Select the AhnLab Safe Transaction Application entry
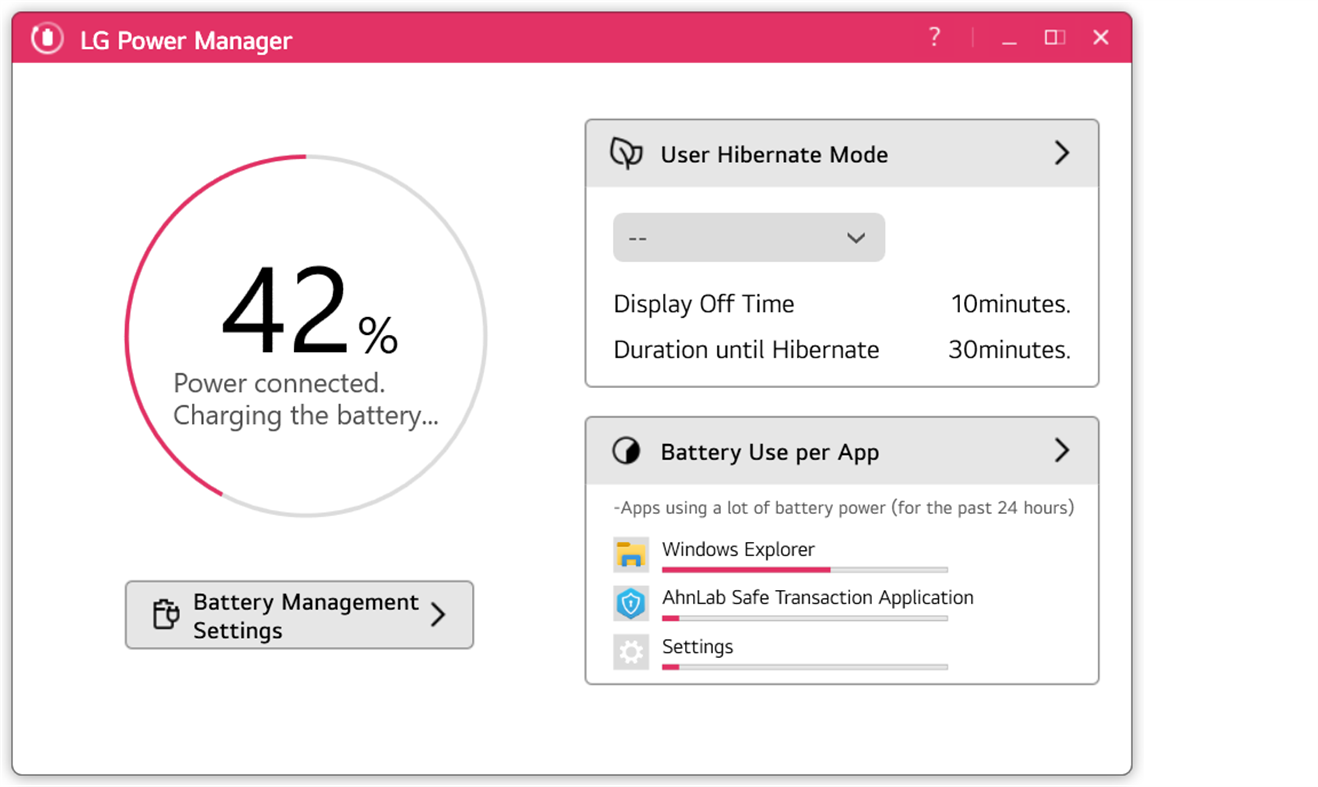 coord(817,598)
